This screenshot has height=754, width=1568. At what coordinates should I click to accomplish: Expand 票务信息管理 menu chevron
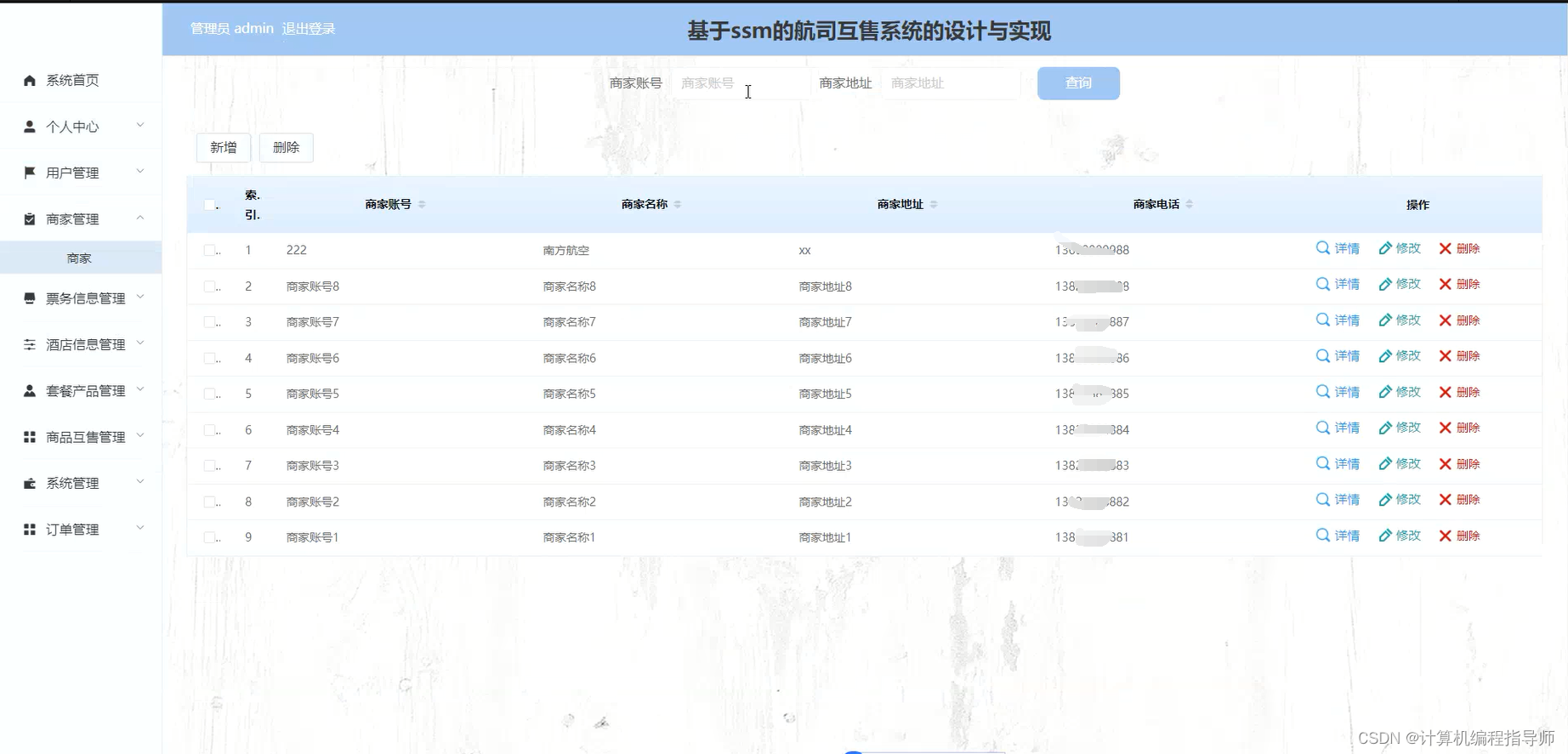[x=140, y=298]
